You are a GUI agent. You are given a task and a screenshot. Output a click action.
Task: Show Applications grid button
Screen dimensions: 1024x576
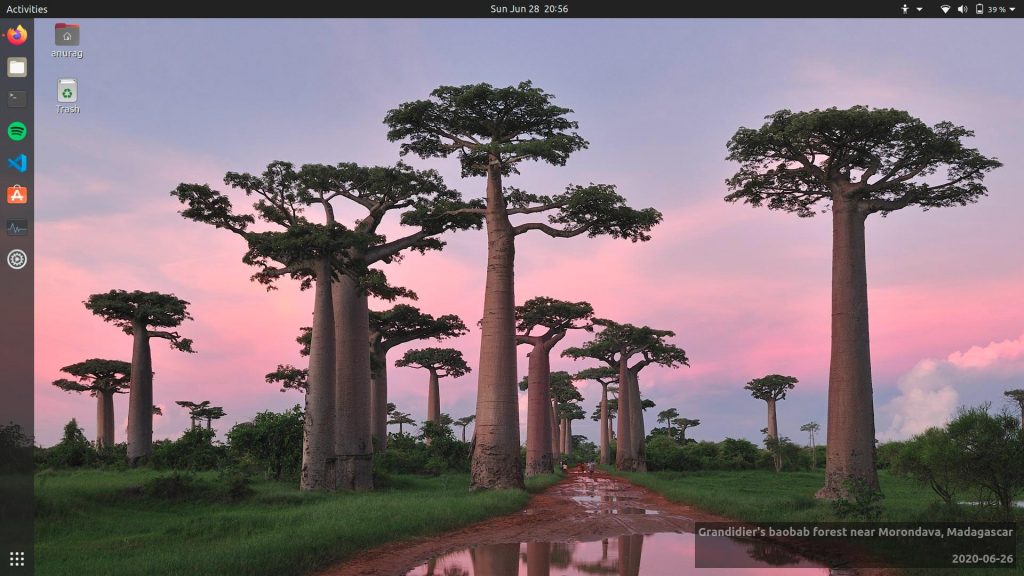click(17, 559)
